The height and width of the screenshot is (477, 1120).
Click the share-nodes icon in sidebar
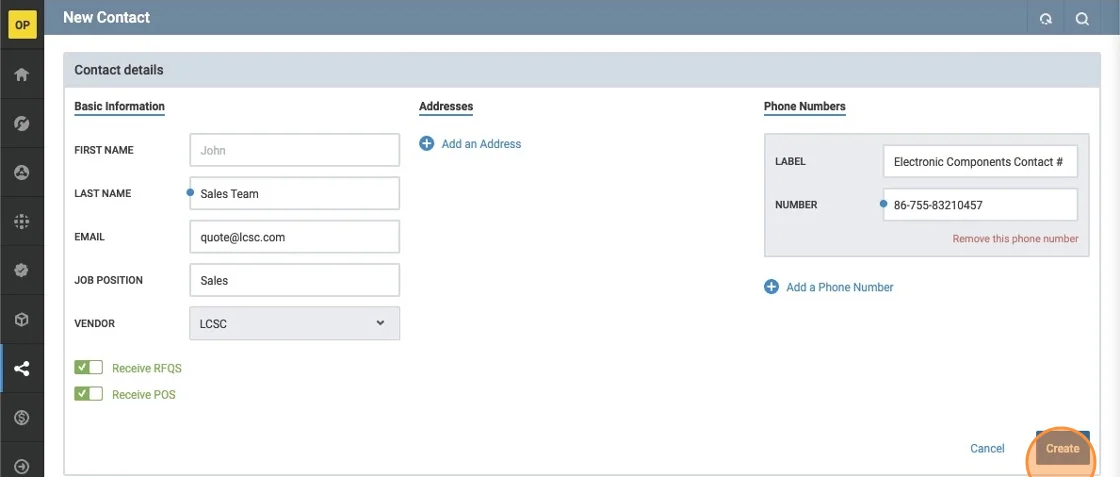[22, 369]
